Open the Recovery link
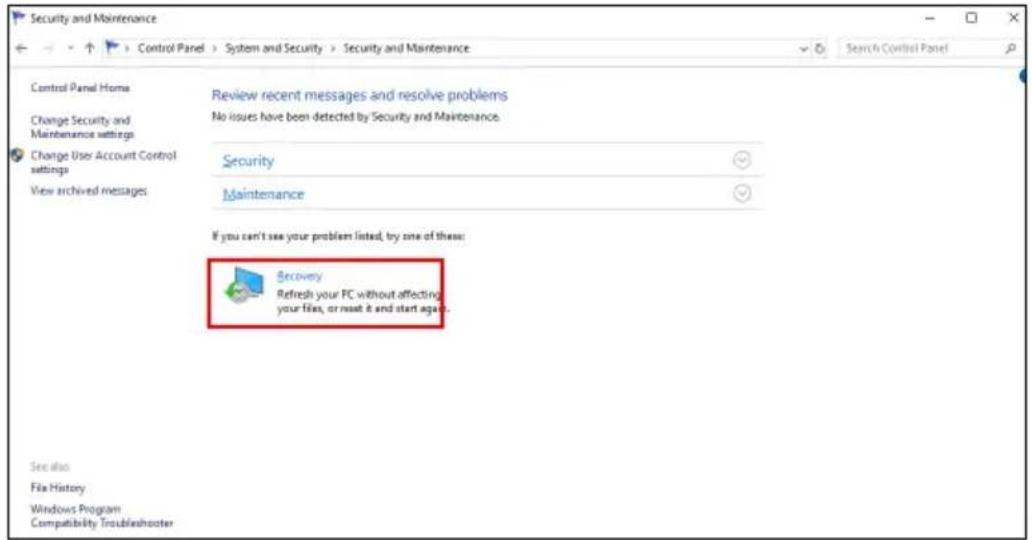 (299, 276)
